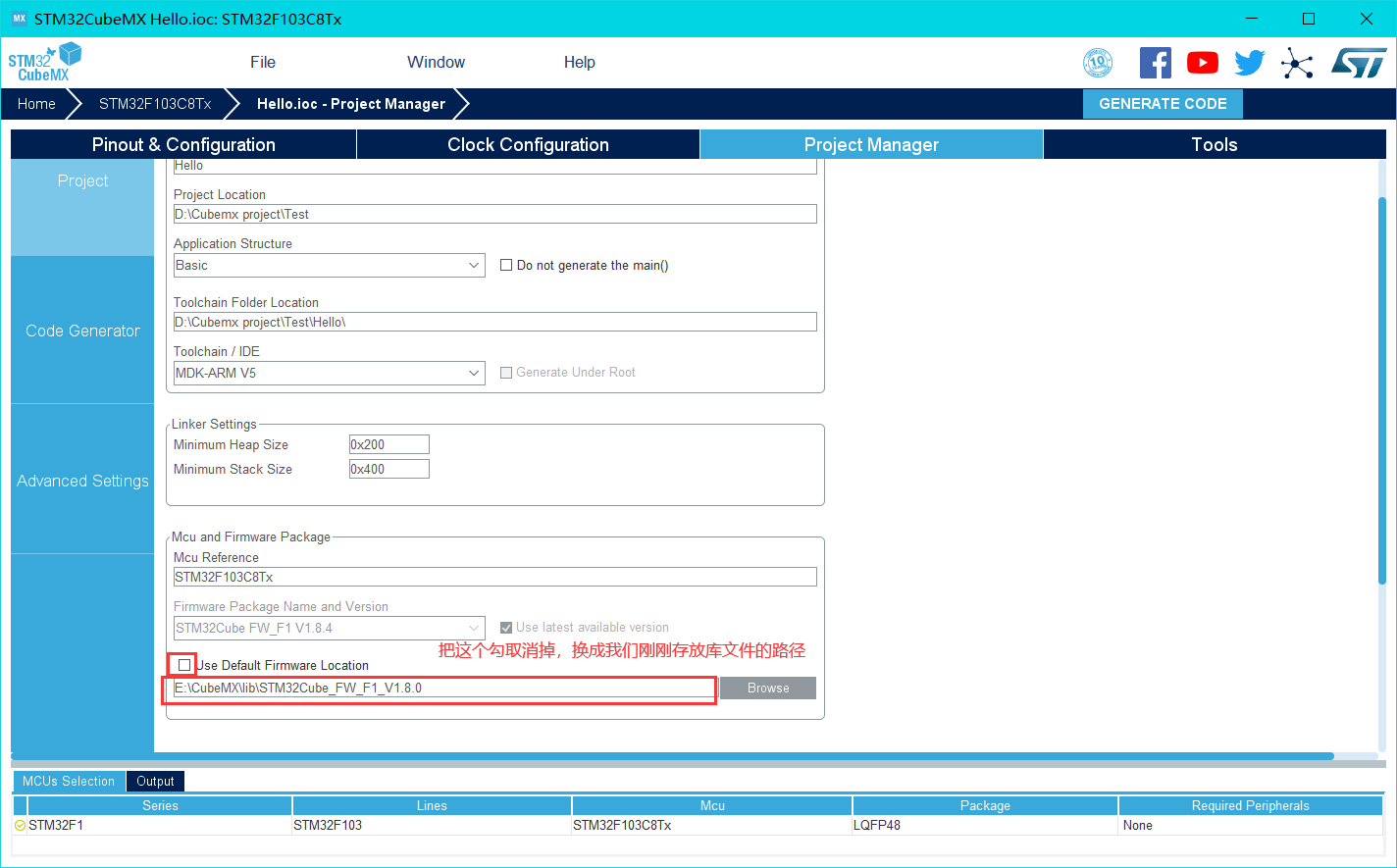Open the Code Generator side tab

pyautogui.click(x=82, y=331)
